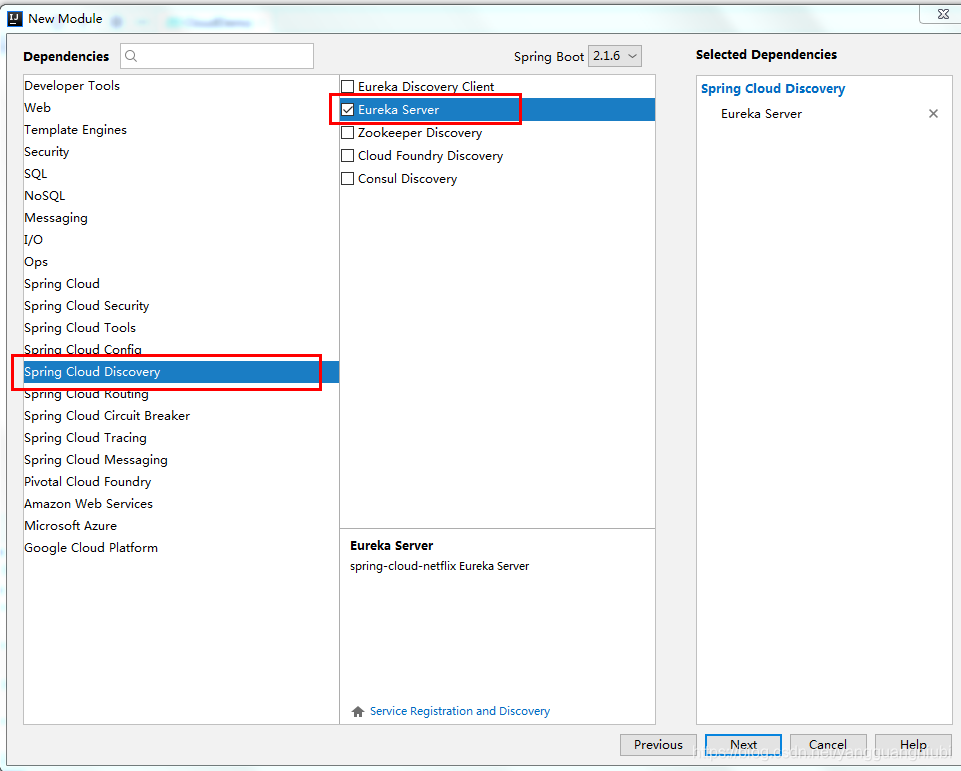Select the NoSQL category

coord(181,196)
